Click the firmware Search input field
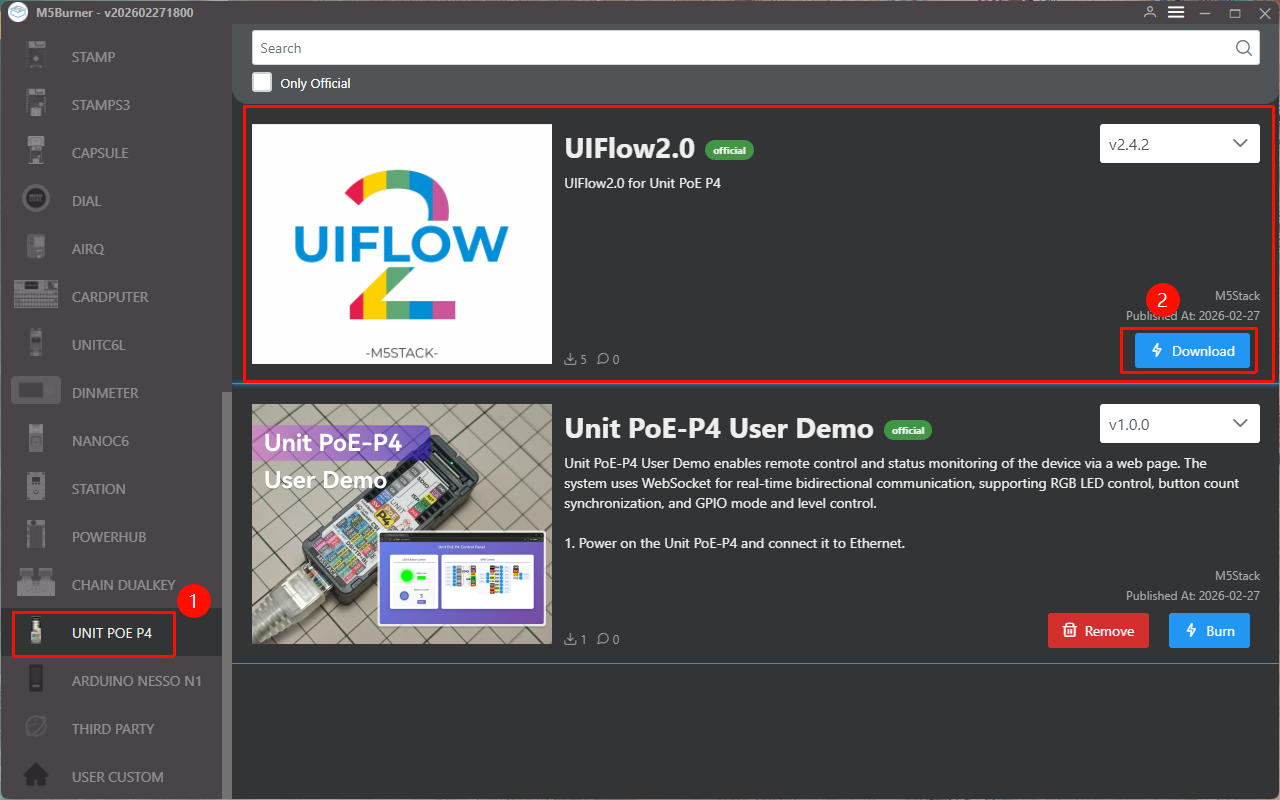The image size is (1280, 800). (x=740, y=48)
